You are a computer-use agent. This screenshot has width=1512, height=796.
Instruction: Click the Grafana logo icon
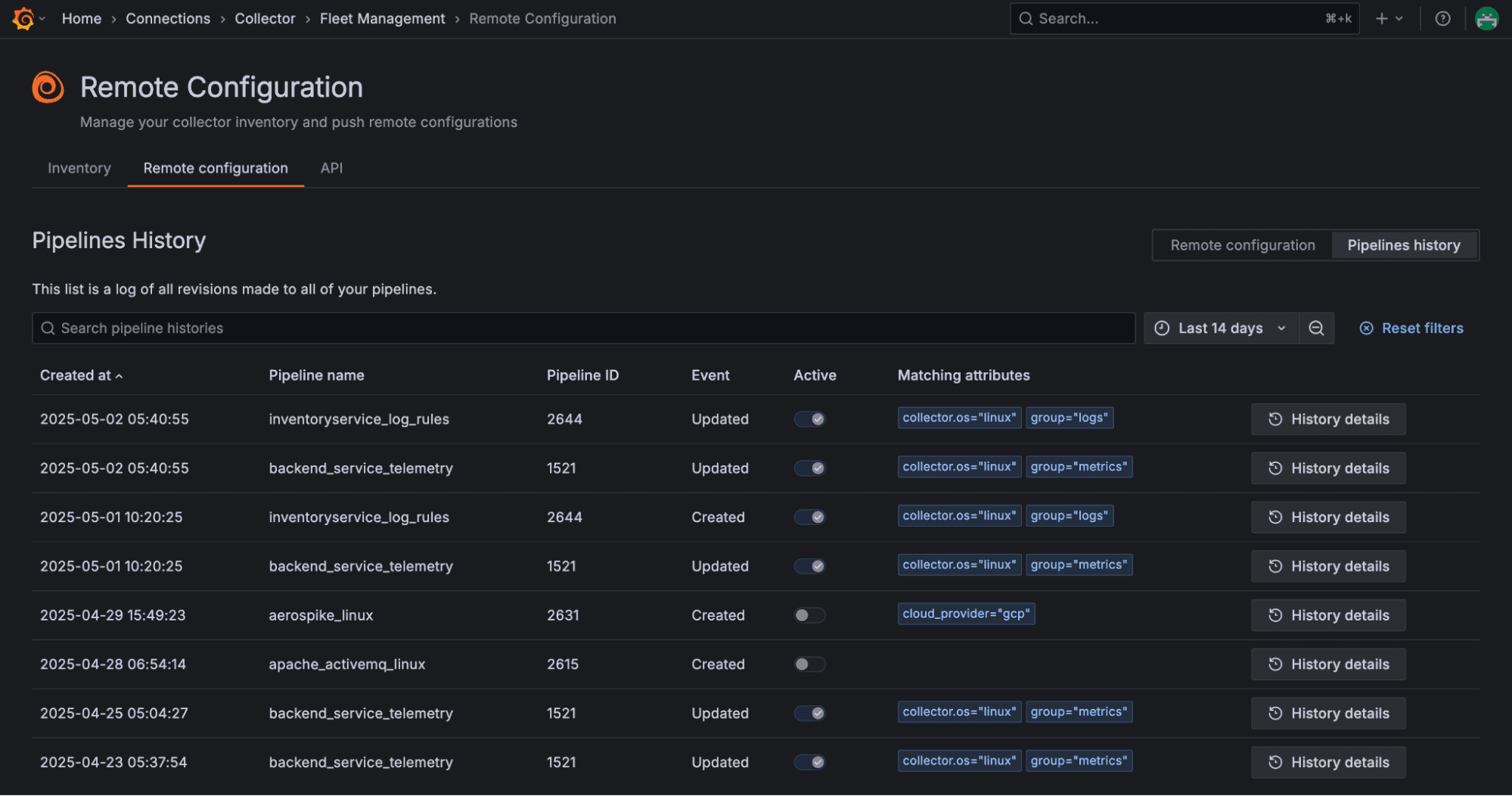(22, 18)
